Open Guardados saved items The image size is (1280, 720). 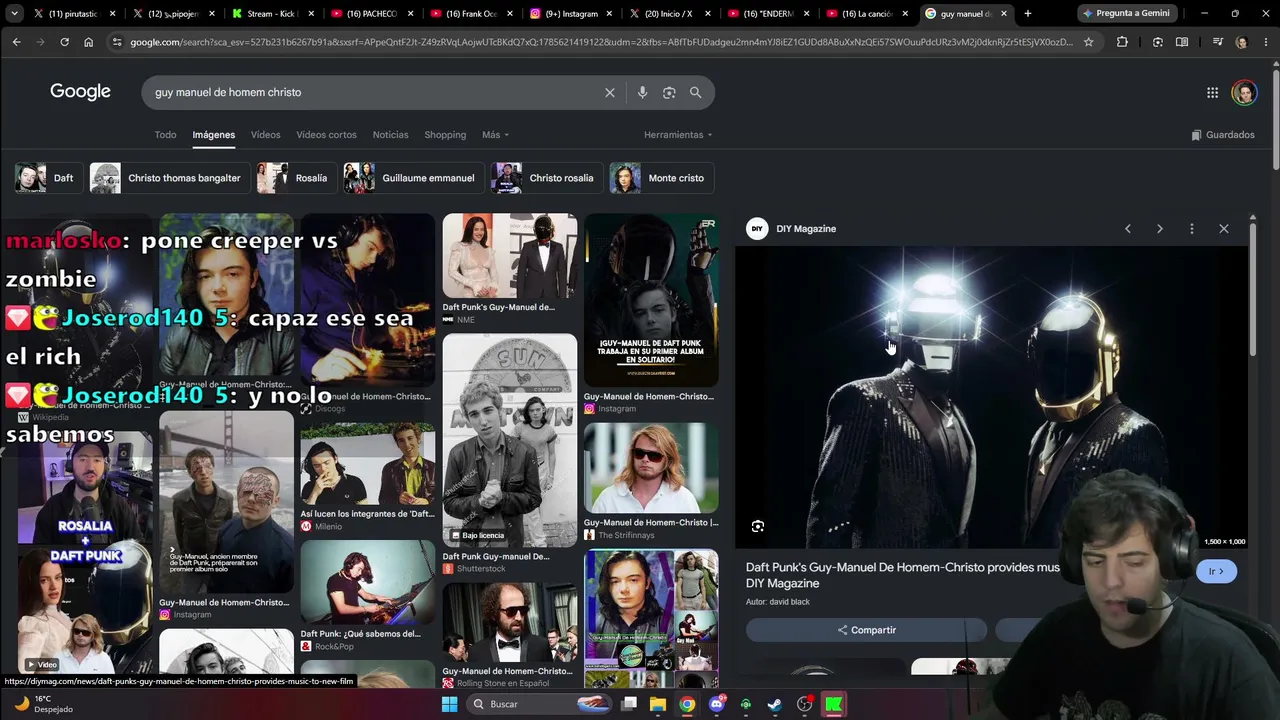(x=1222, y=135)
